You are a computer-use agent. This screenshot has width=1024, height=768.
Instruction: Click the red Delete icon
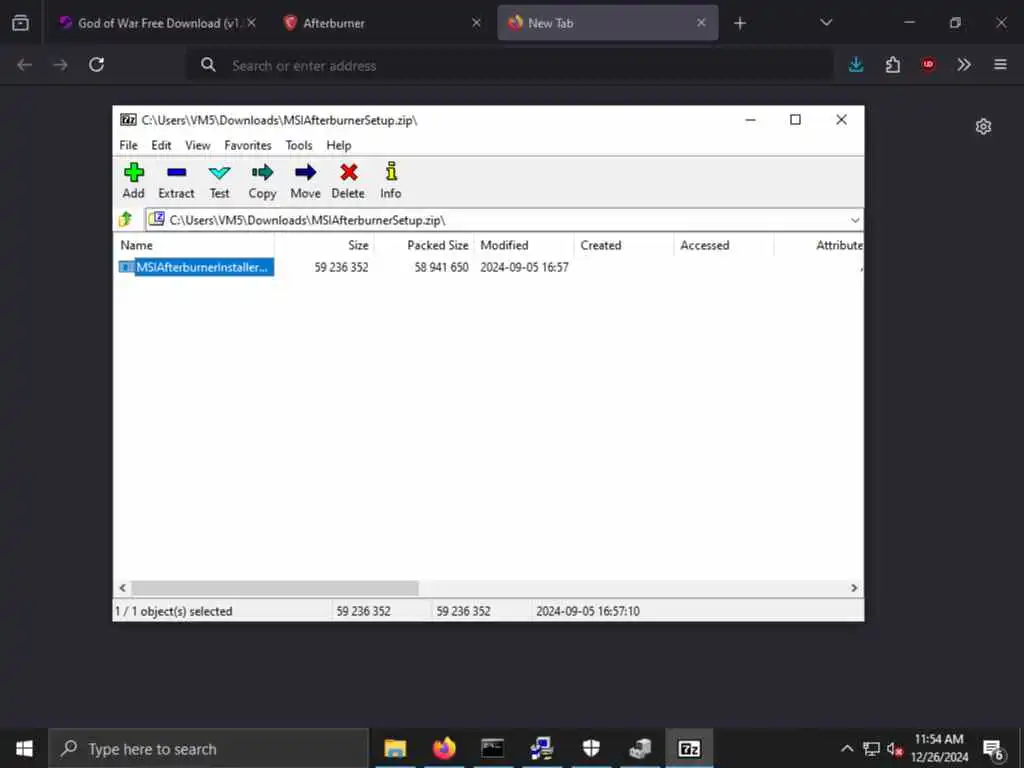[348, 180]
